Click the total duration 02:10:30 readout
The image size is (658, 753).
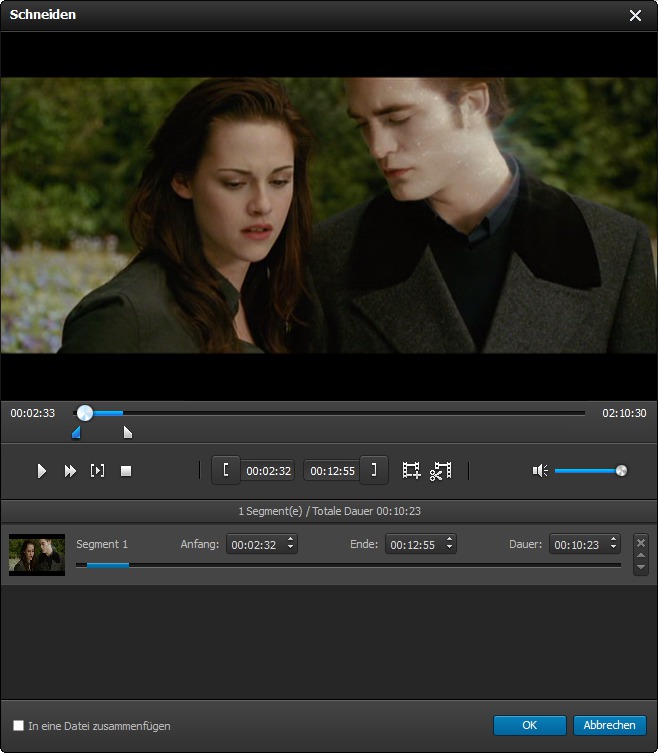click(624, 413)
